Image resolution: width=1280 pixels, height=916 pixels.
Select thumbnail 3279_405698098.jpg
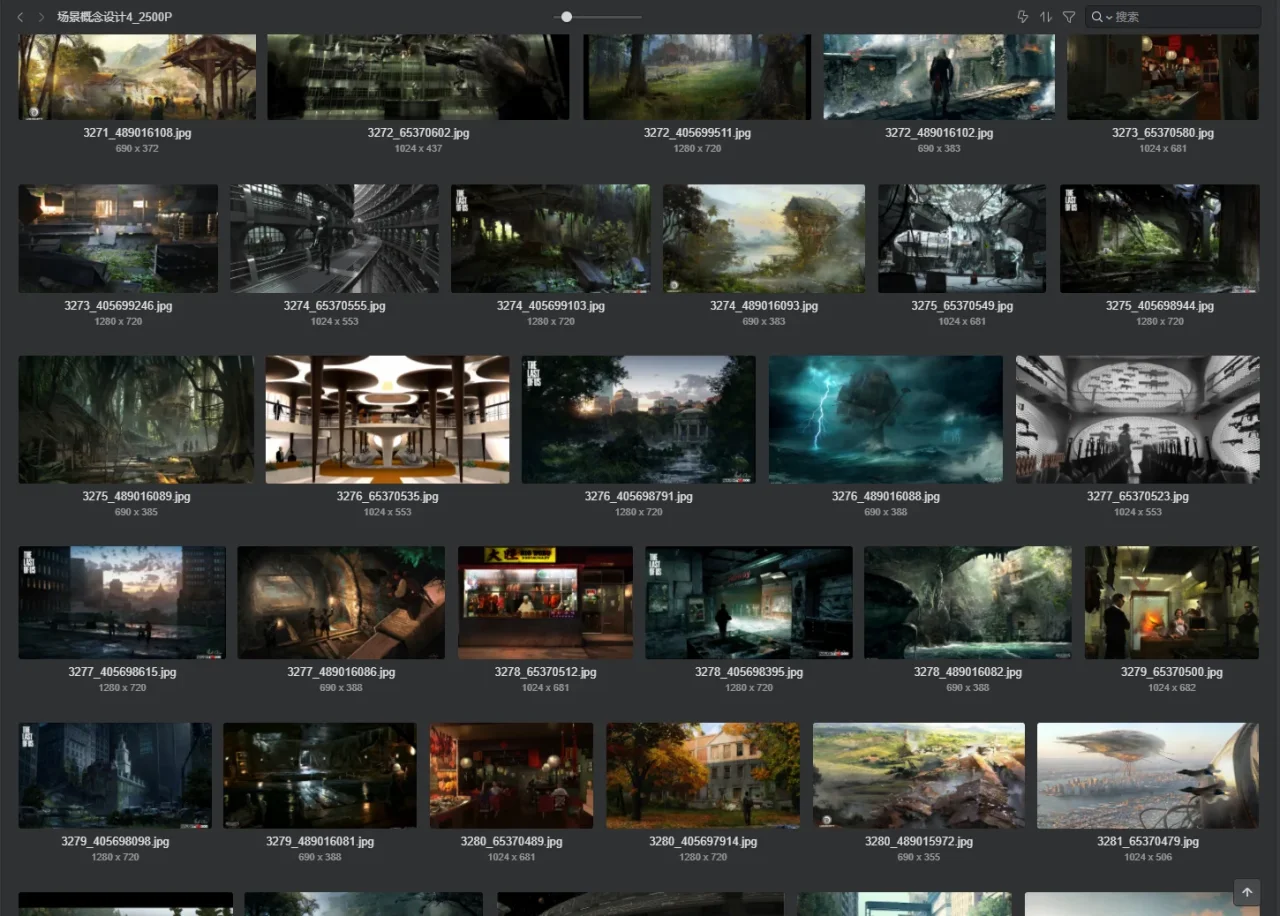[x=115, y=775]
